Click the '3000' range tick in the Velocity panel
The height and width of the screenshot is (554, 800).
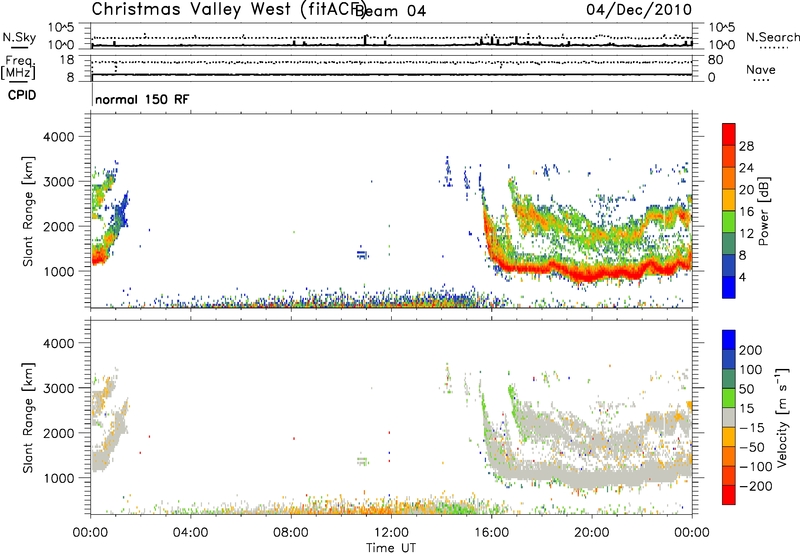pos(58,388)
